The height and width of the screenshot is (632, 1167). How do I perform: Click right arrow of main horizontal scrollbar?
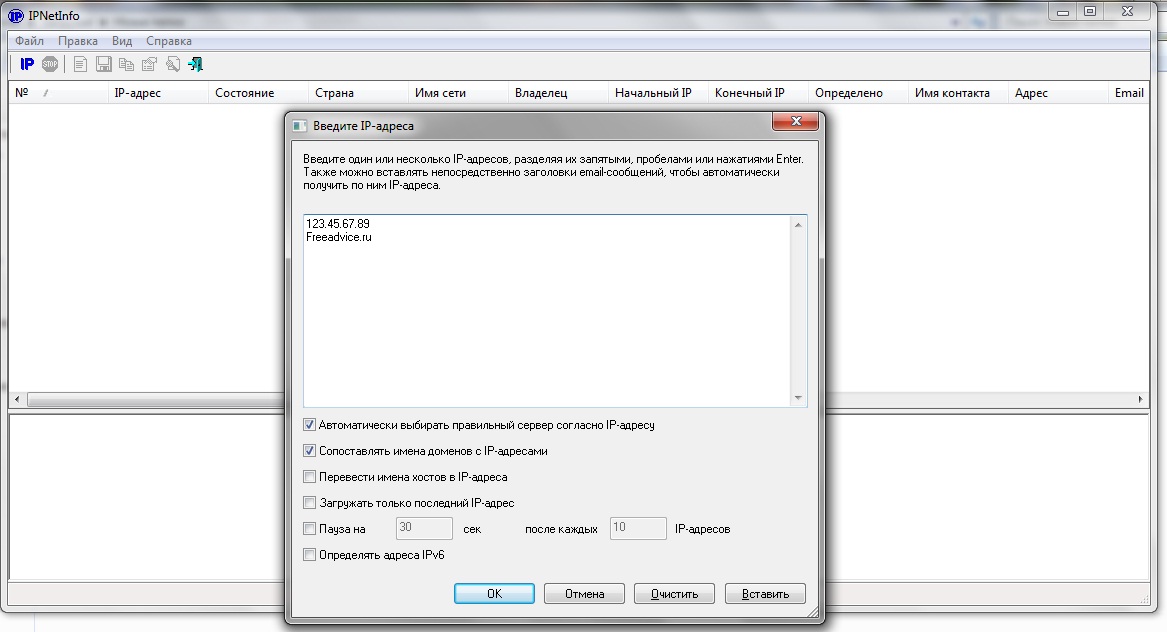coord(1140,400)
